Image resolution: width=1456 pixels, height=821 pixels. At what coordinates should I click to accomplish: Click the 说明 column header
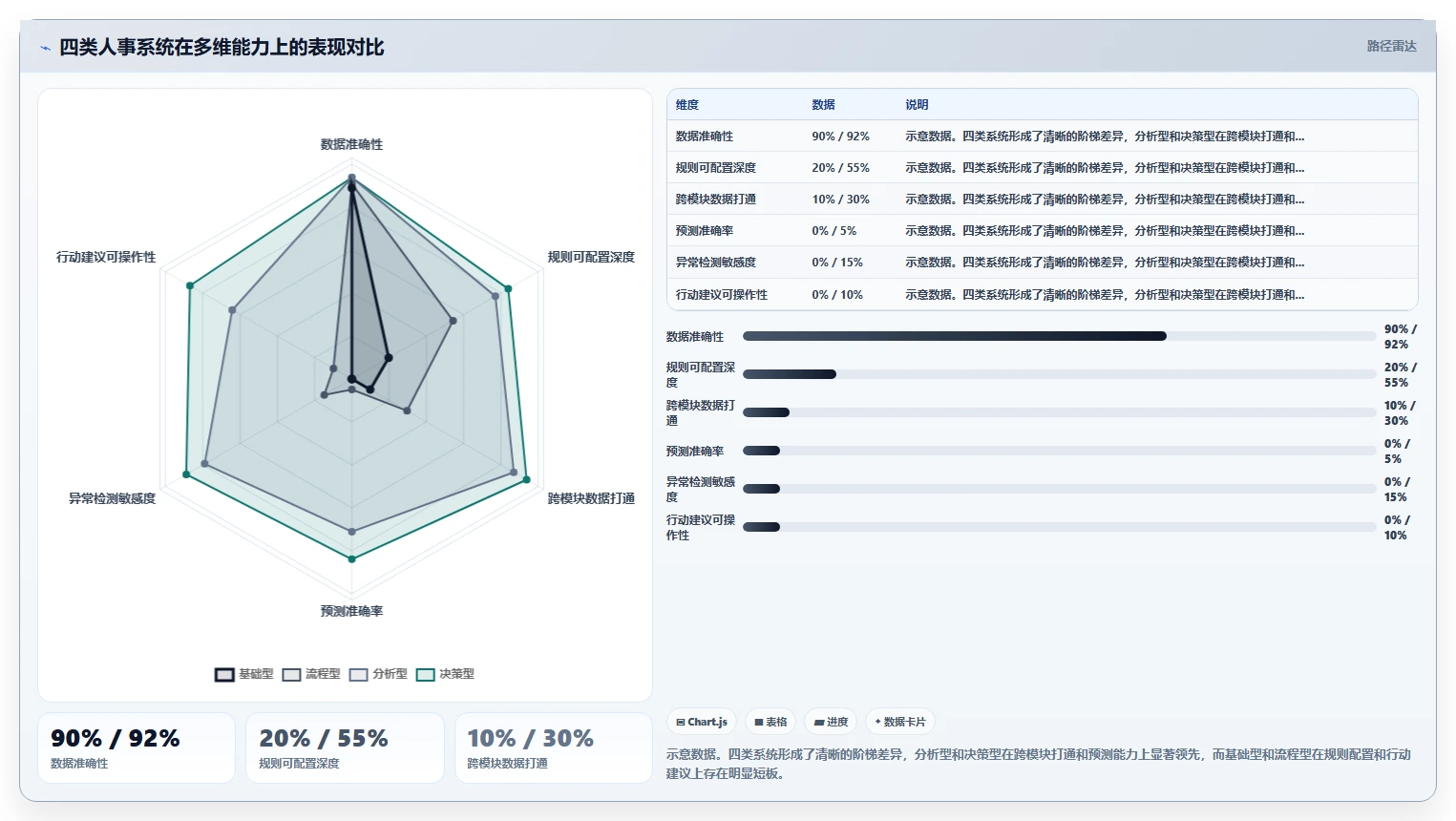click(917, 105)
